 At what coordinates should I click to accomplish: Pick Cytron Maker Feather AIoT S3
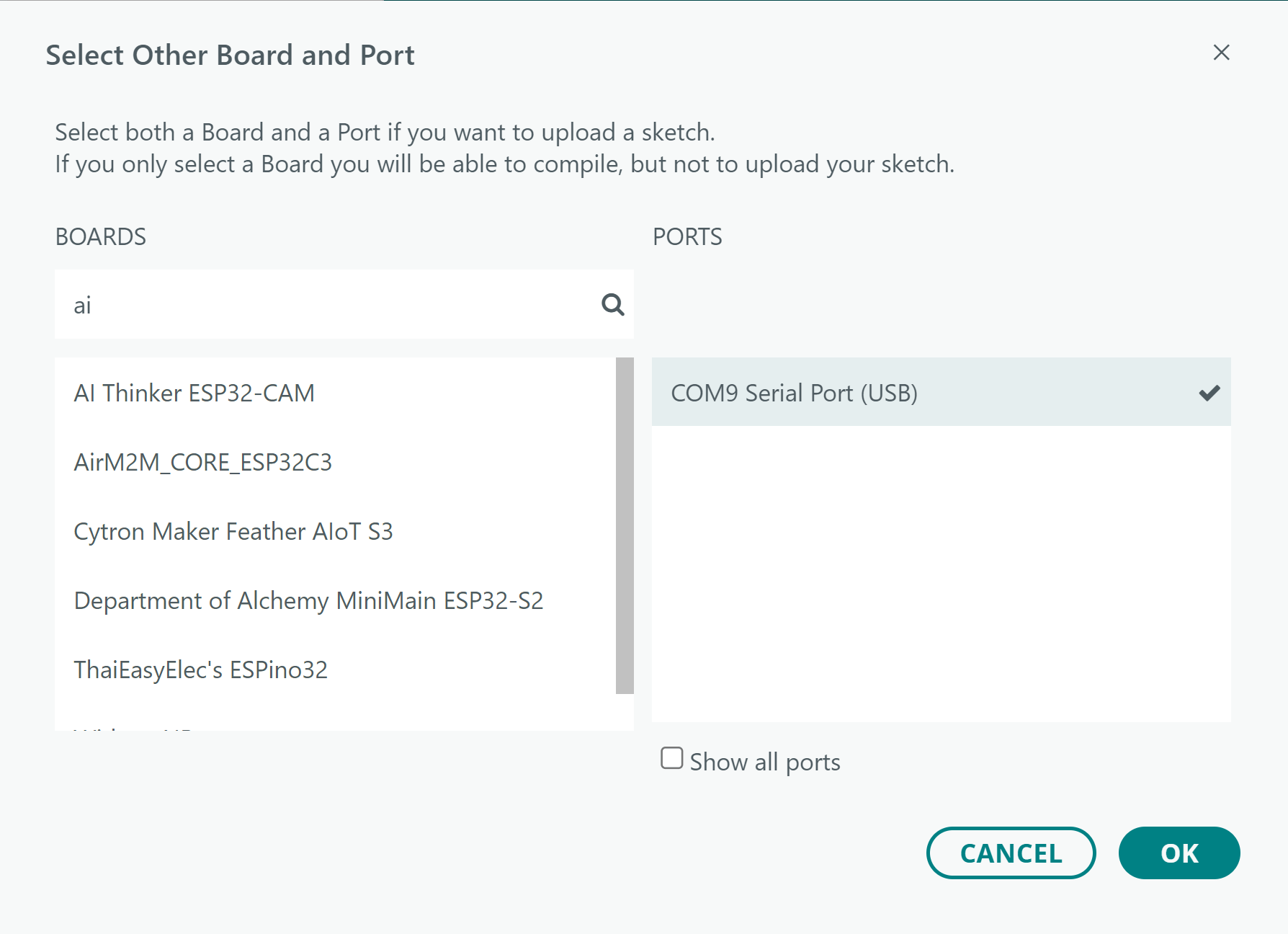point(233,531)
